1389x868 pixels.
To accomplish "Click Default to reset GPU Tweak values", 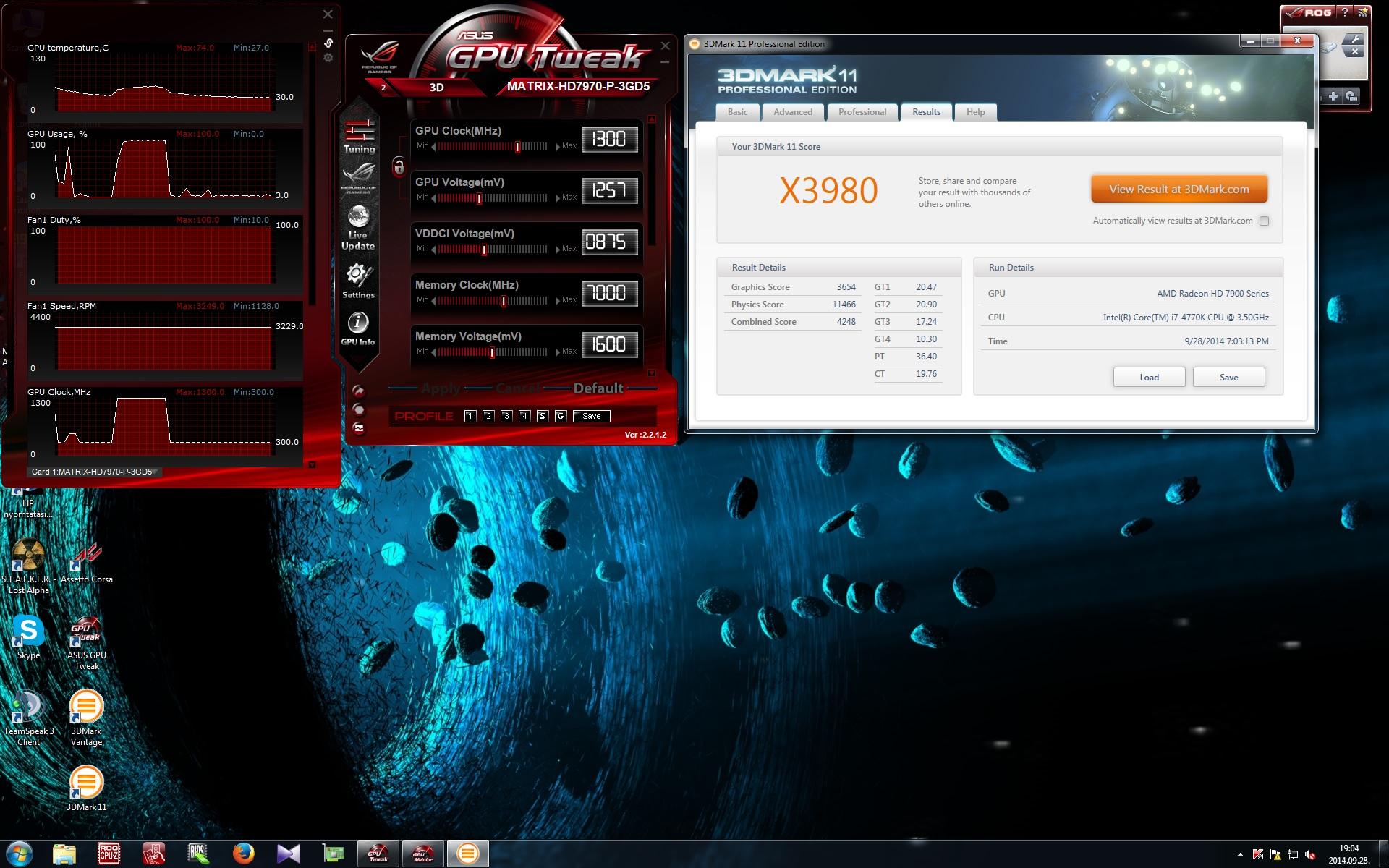I will pyautogui.click(x=598, y=388).
